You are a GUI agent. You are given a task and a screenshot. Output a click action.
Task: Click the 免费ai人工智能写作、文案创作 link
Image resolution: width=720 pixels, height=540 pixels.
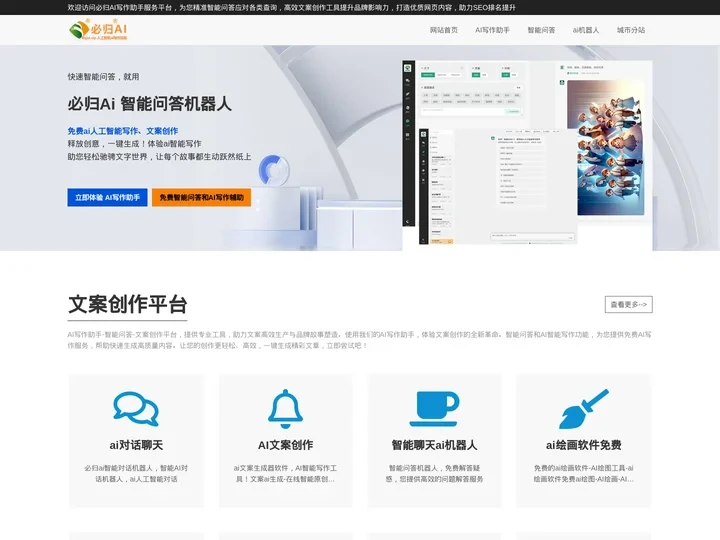coord(123,131)
